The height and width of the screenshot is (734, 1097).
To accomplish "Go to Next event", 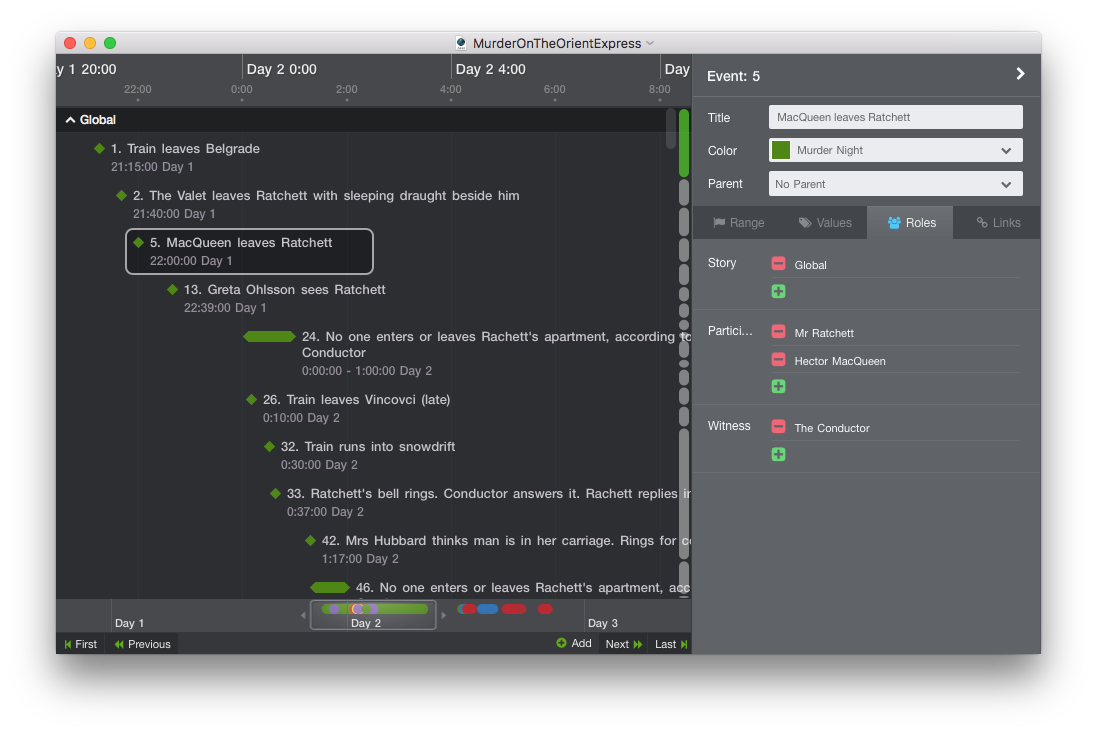I will tap(623, 644).
